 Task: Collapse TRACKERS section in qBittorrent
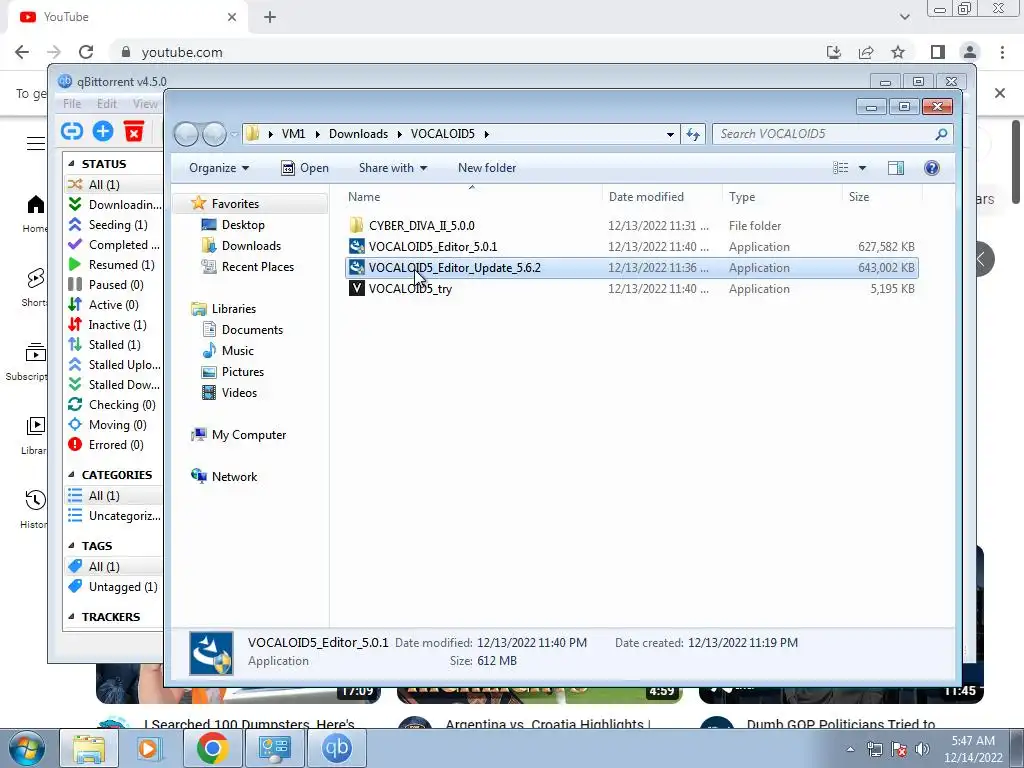(x=71, y=616)
